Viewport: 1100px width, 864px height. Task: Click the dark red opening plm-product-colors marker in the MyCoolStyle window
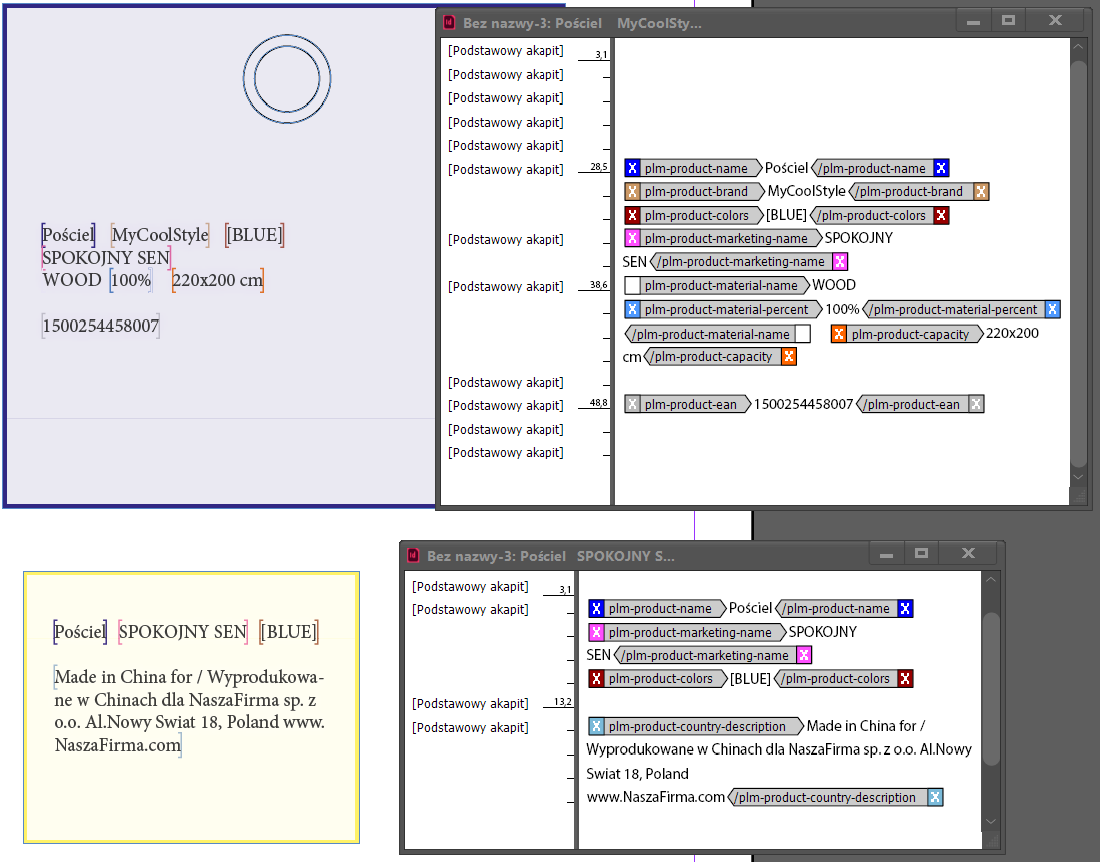[693, 215]
